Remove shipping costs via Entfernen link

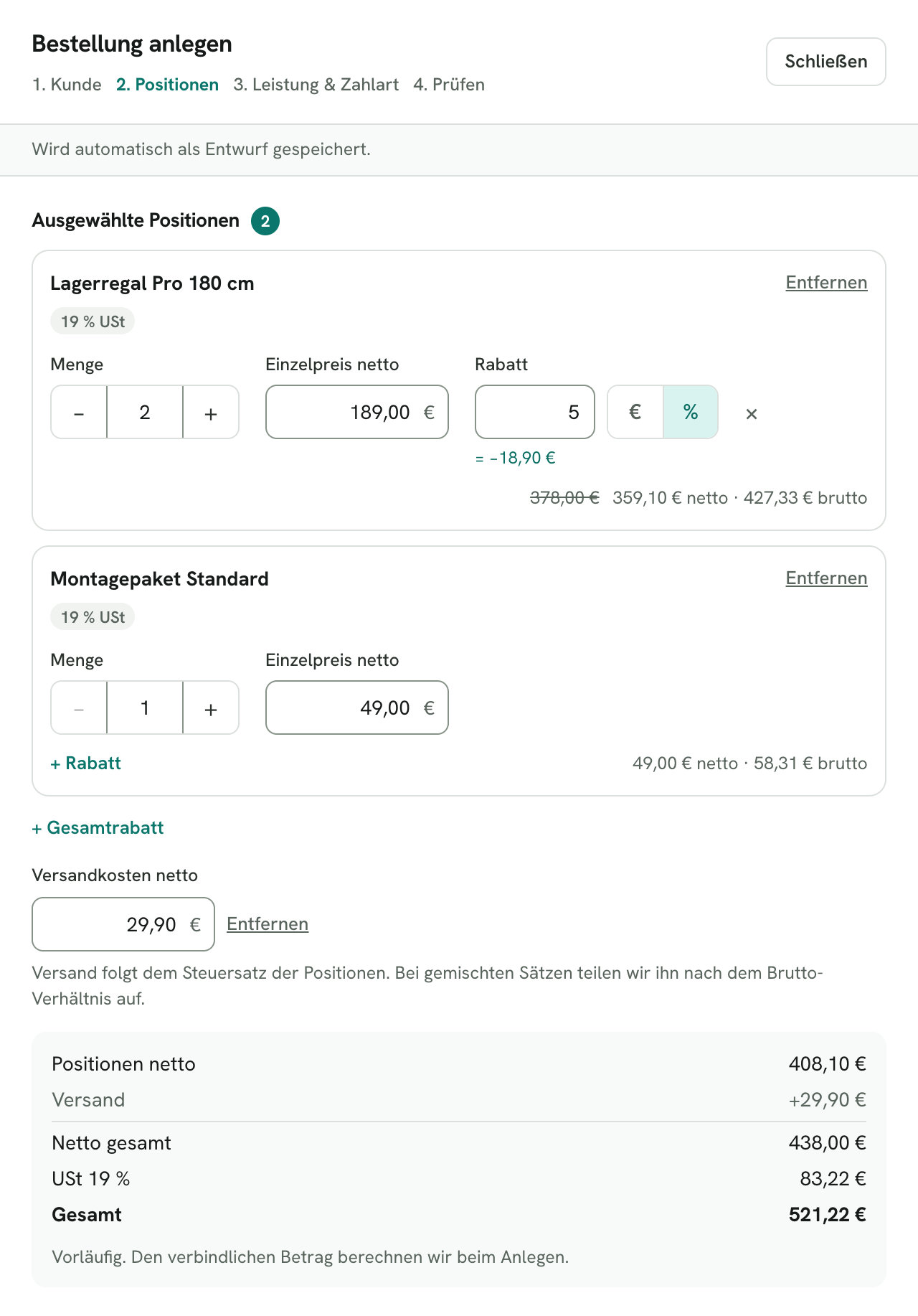click(x=268, y=924)
